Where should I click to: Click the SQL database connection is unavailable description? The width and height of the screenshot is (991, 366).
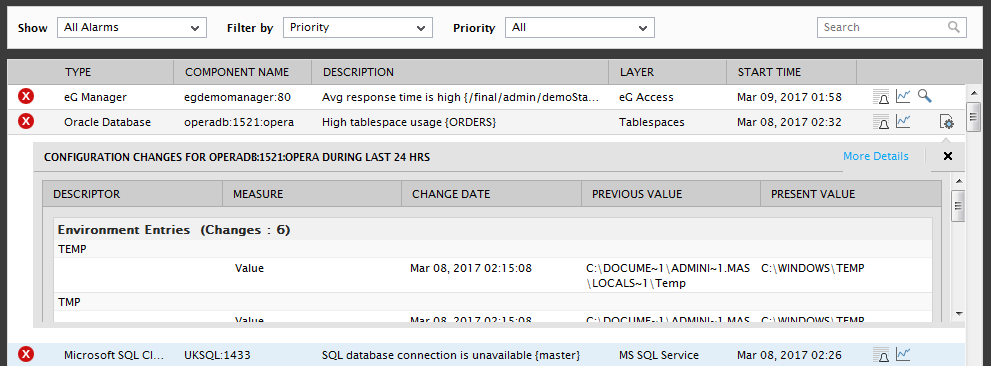coord(451,355)
